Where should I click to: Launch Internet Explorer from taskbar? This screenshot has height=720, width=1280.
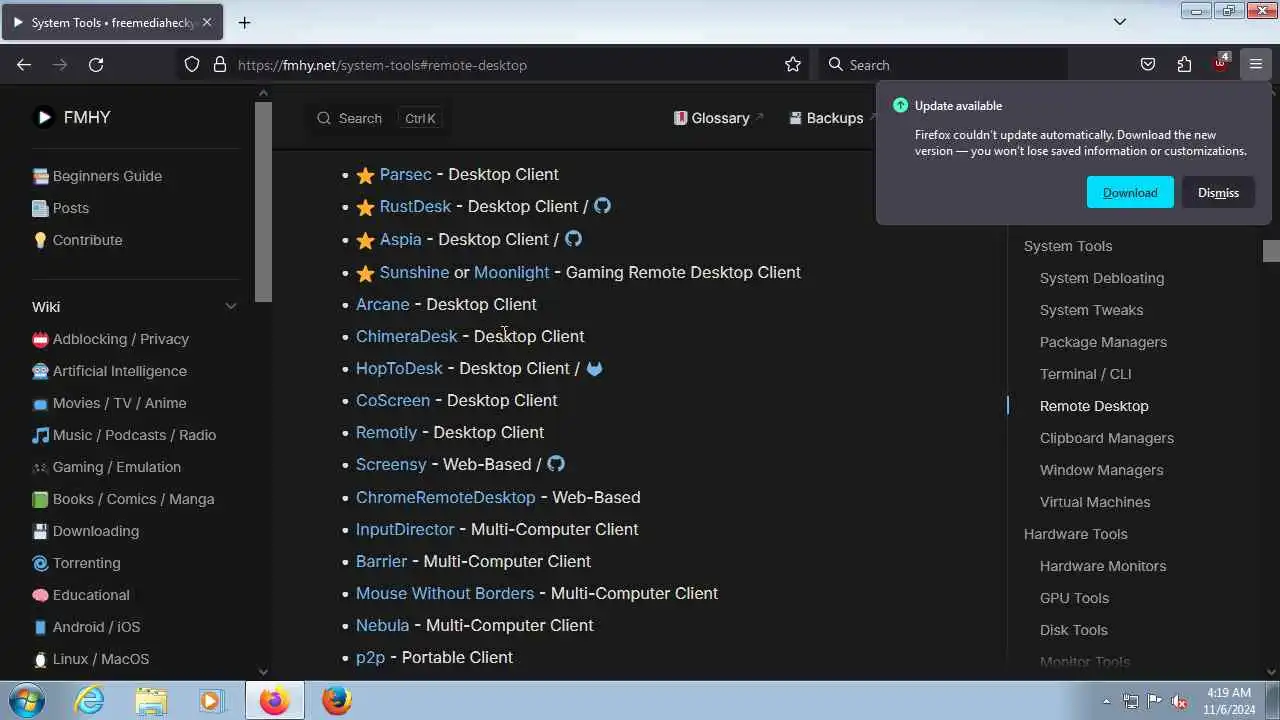pyautogui.click(x=90, y=700)
